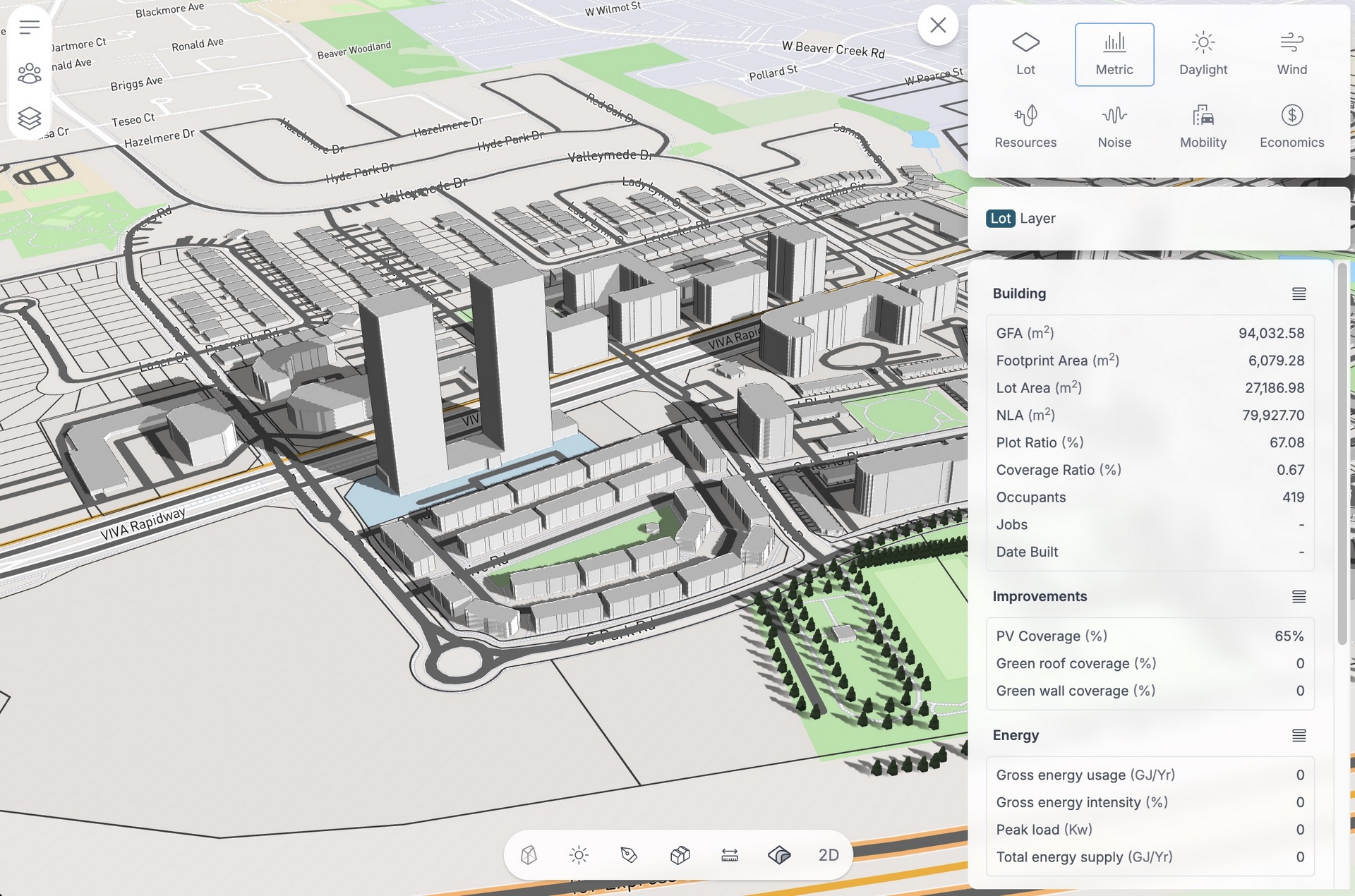Image resolution: width=1355 pixels, height=896 pixels.
Task: Open the Resources analysis view
Action: point(1025,126)
